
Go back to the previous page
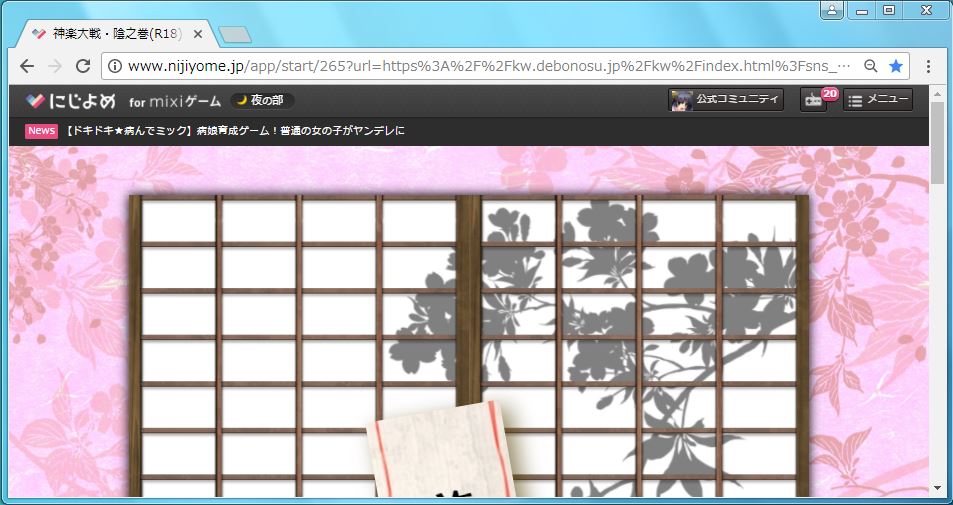coord(27,66)
